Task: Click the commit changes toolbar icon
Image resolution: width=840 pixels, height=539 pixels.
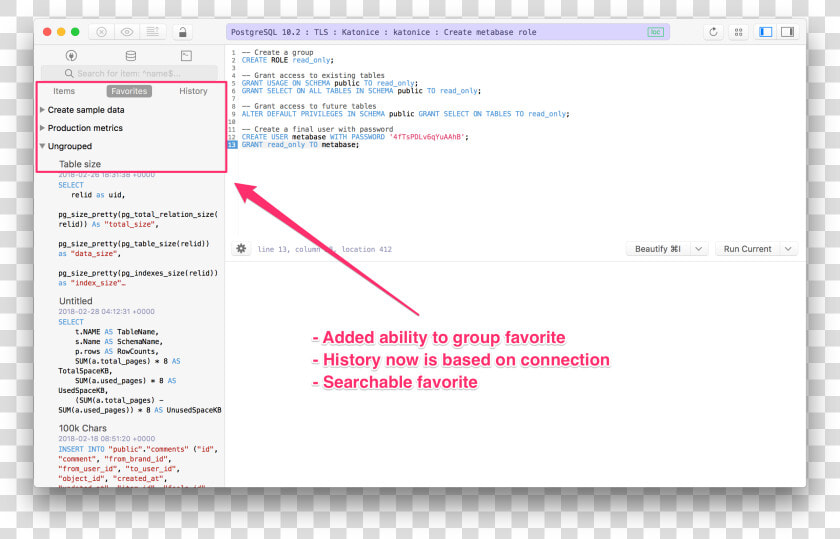Action: point(153,32)
